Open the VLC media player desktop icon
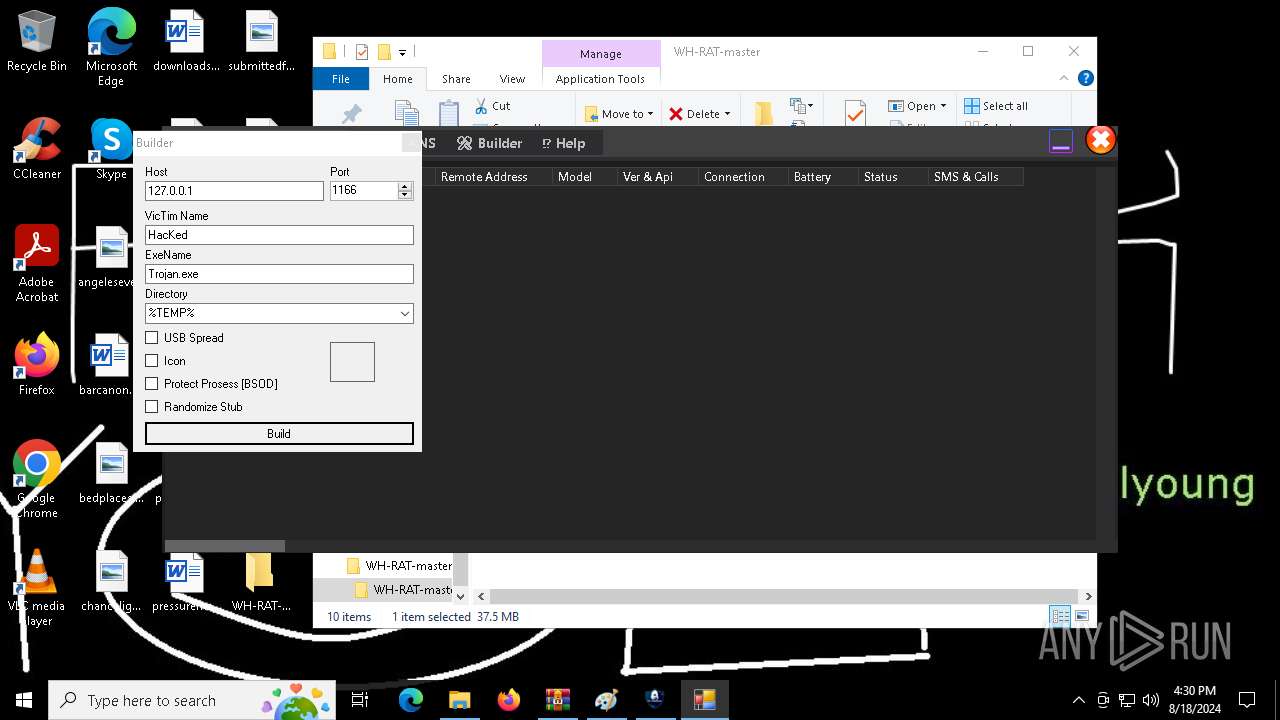 coord(37,588)
